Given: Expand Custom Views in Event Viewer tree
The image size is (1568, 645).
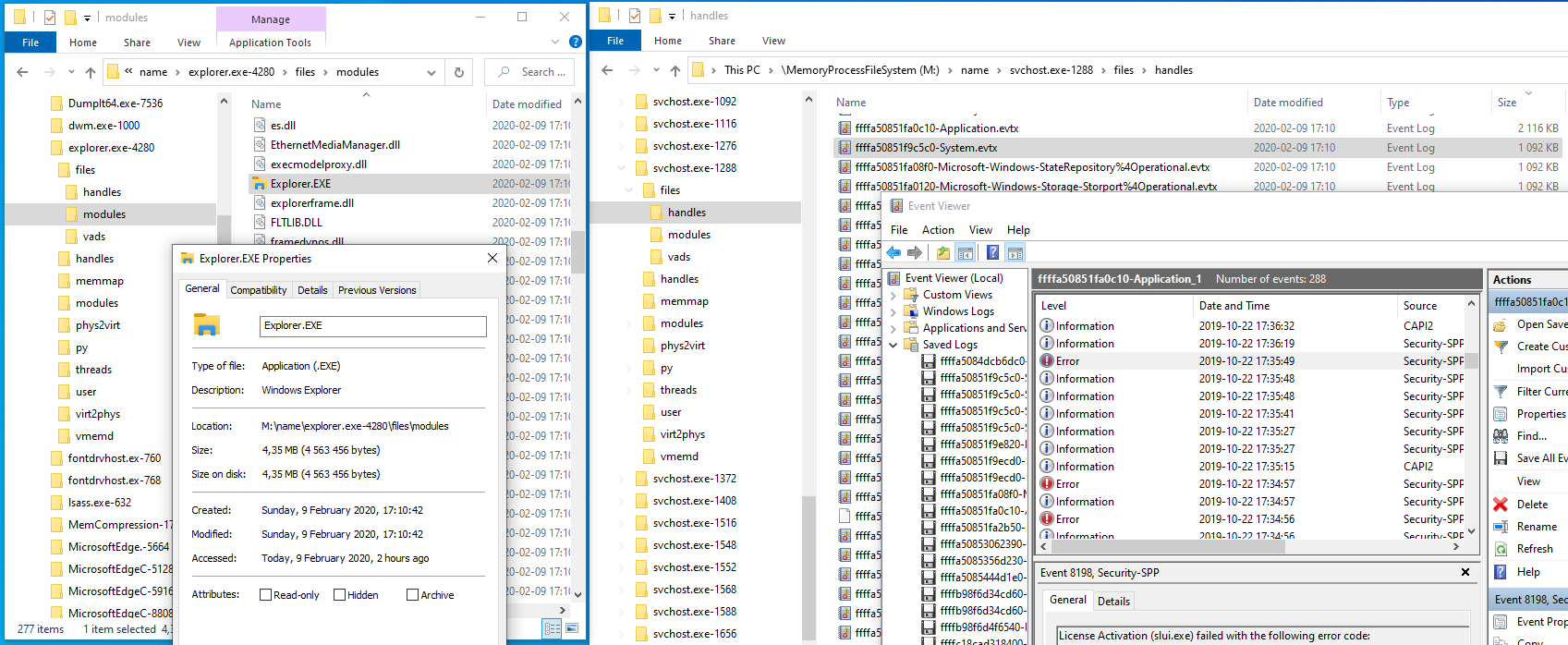Looking at the screenshot, I should [893, 295].
